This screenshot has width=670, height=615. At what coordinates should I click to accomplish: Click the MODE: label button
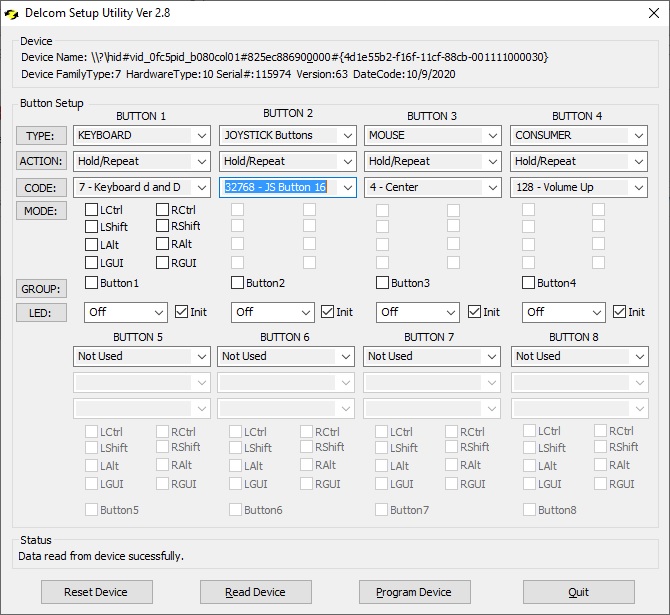pyautogui.click(x=41, y=211)
